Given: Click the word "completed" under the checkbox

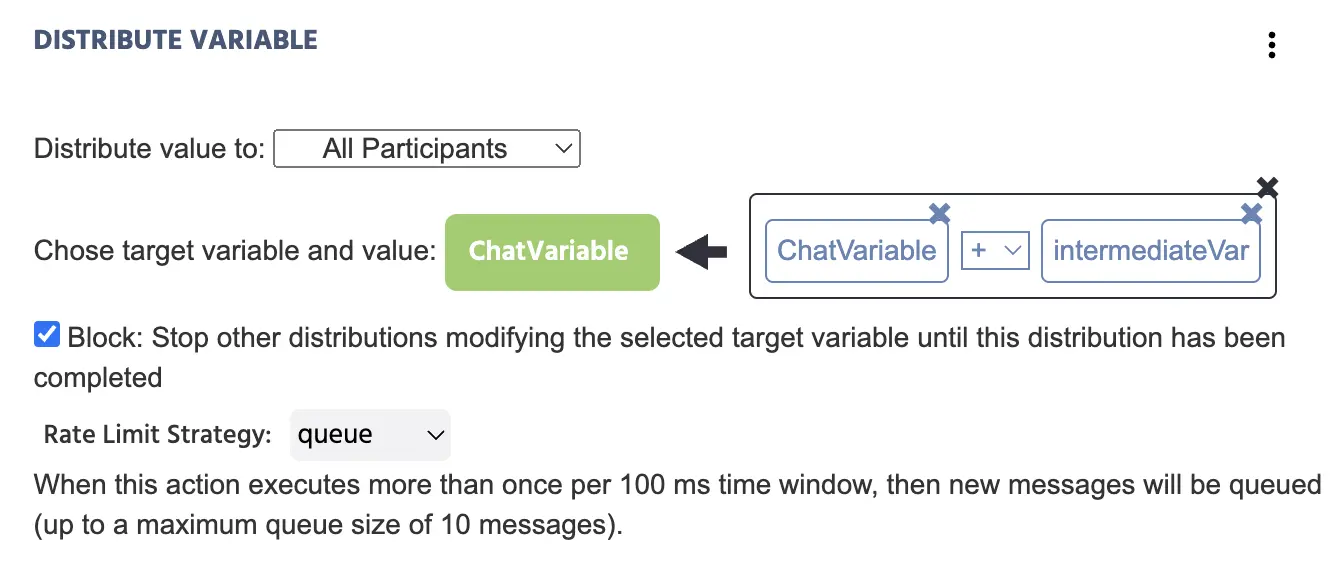Looking at the screenshot, I should (x=98, y=378).
